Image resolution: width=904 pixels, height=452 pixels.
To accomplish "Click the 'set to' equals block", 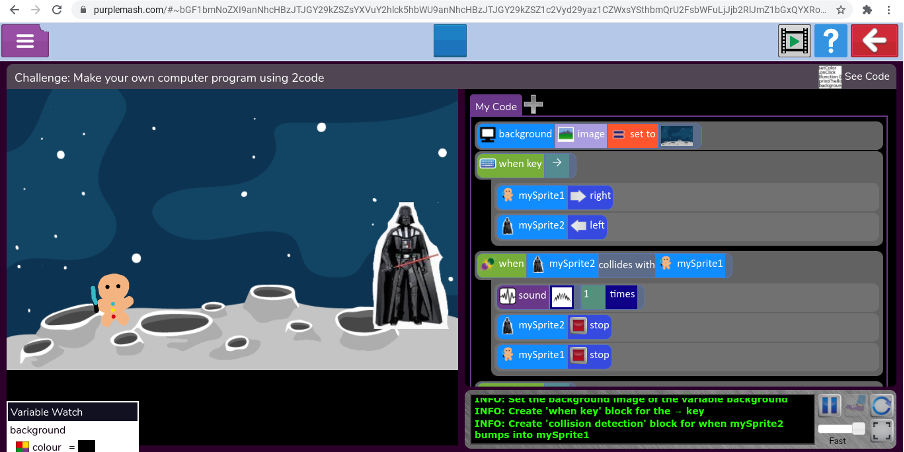I will 632,135.
